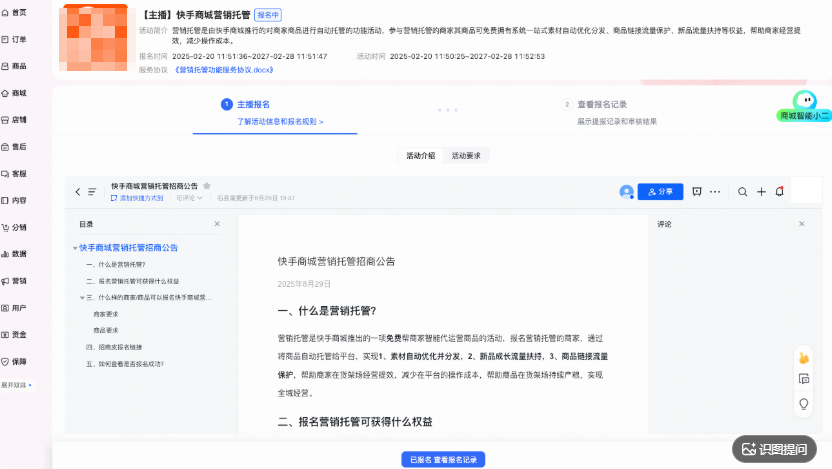Screen dimensions: 832x469
Task: Jump to 五、如何查看是否报名成功? in outline
Action: [x=125, y=364]
